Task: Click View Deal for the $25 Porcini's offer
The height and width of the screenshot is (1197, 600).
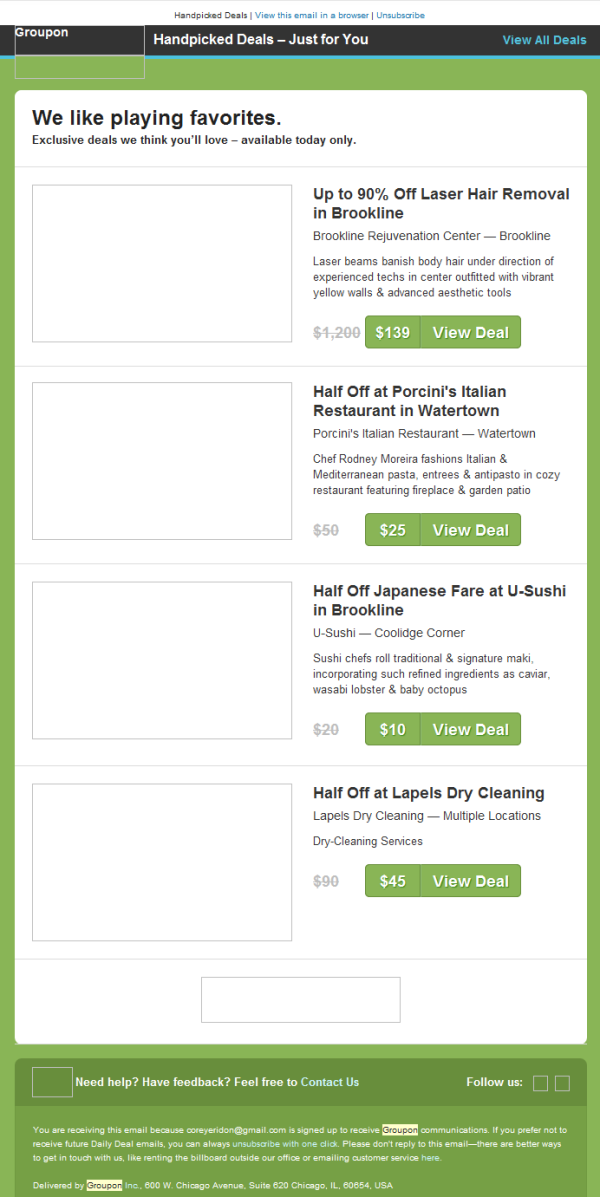Action: pyautogui.click(x=470, y=530)
